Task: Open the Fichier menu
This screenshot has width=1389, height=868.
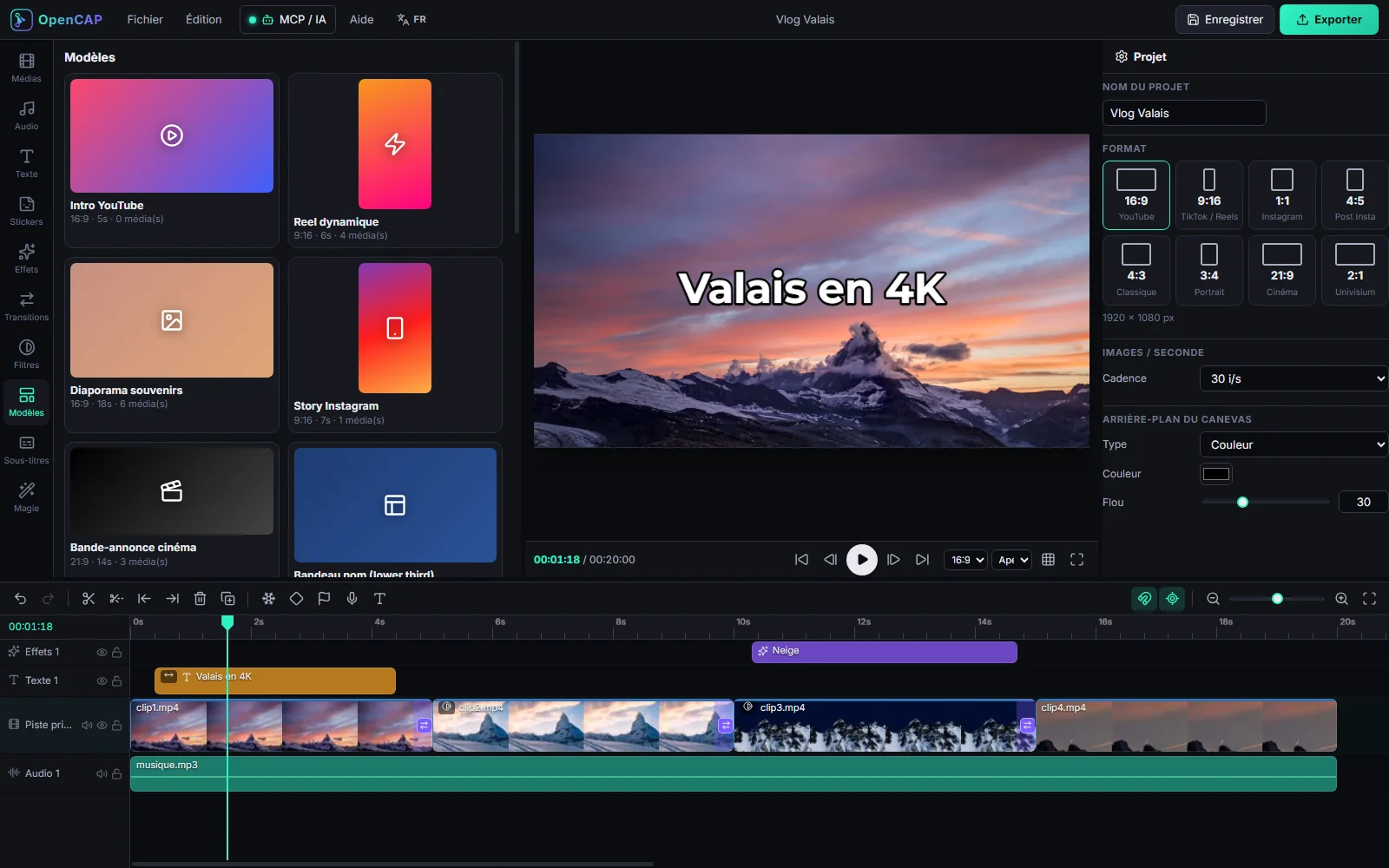Action: tap(145, 19)
